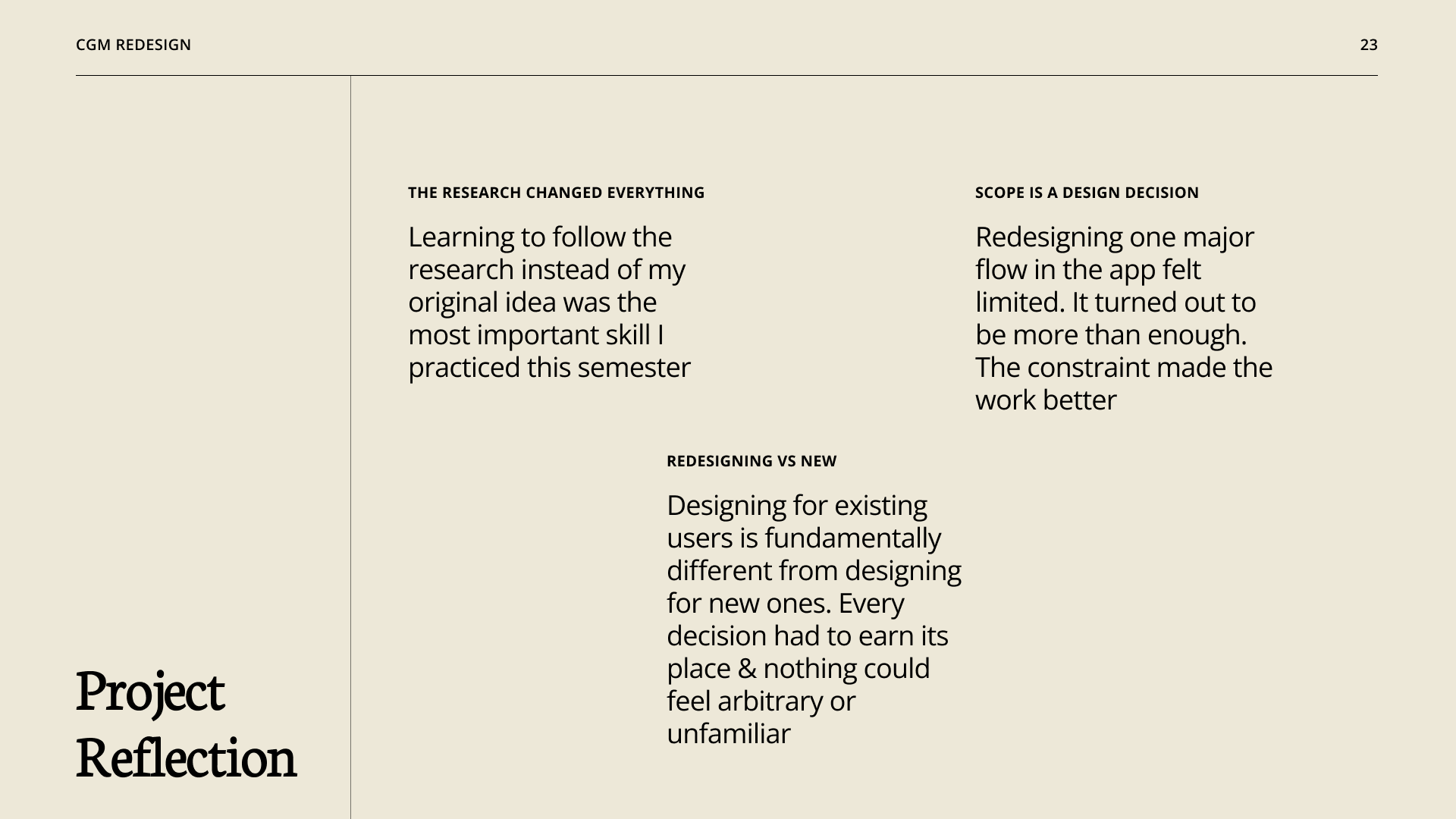Select heading THE RESEARCH CHANGED EVERYTHING
The height and width of the screenshot is (819, 1456).
[x=557, y=193]
